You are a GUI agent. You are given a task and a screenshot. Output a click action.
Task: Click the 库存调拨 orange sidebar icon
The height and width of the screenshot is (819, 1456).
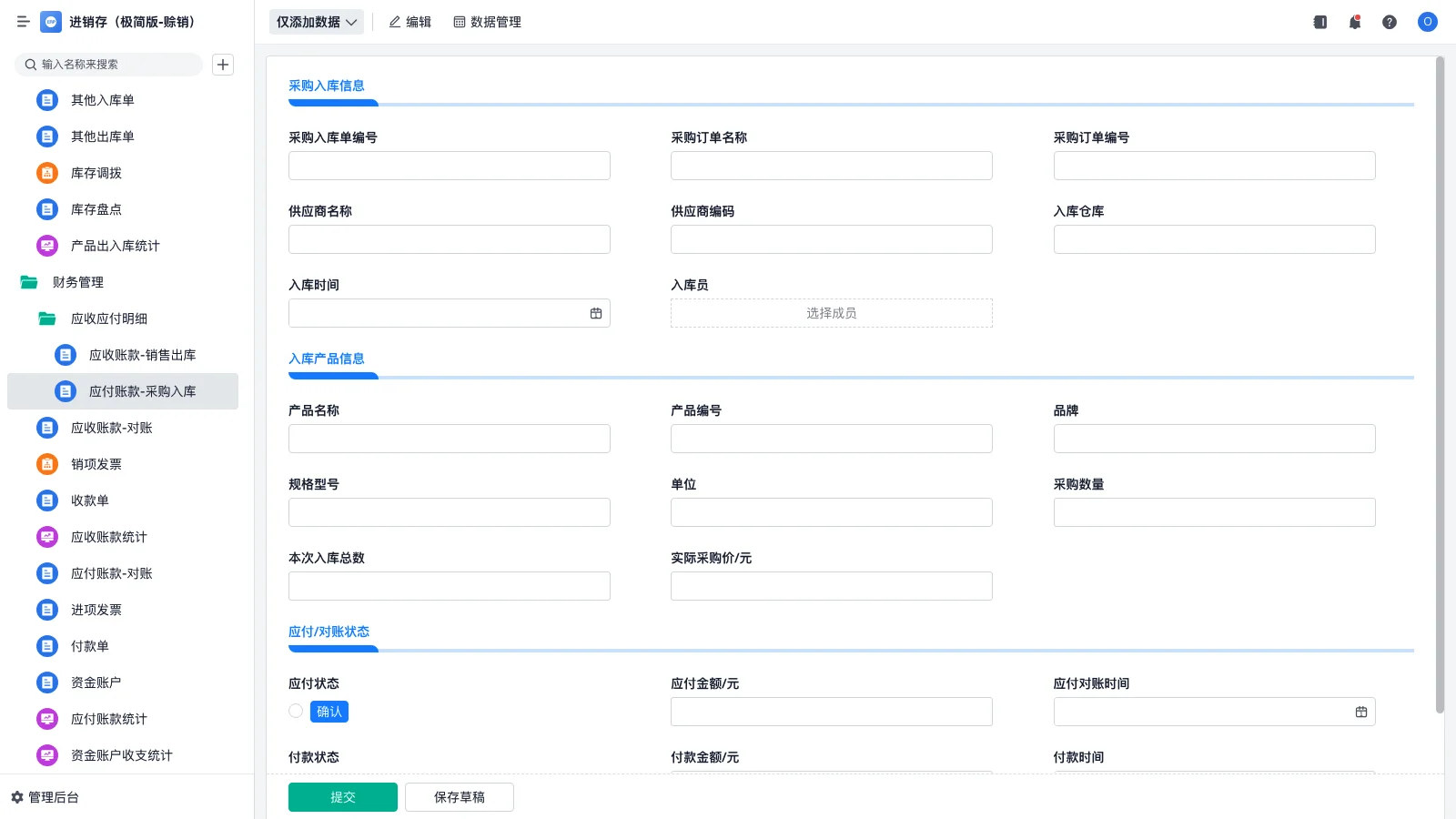click(x=46, y=173)
